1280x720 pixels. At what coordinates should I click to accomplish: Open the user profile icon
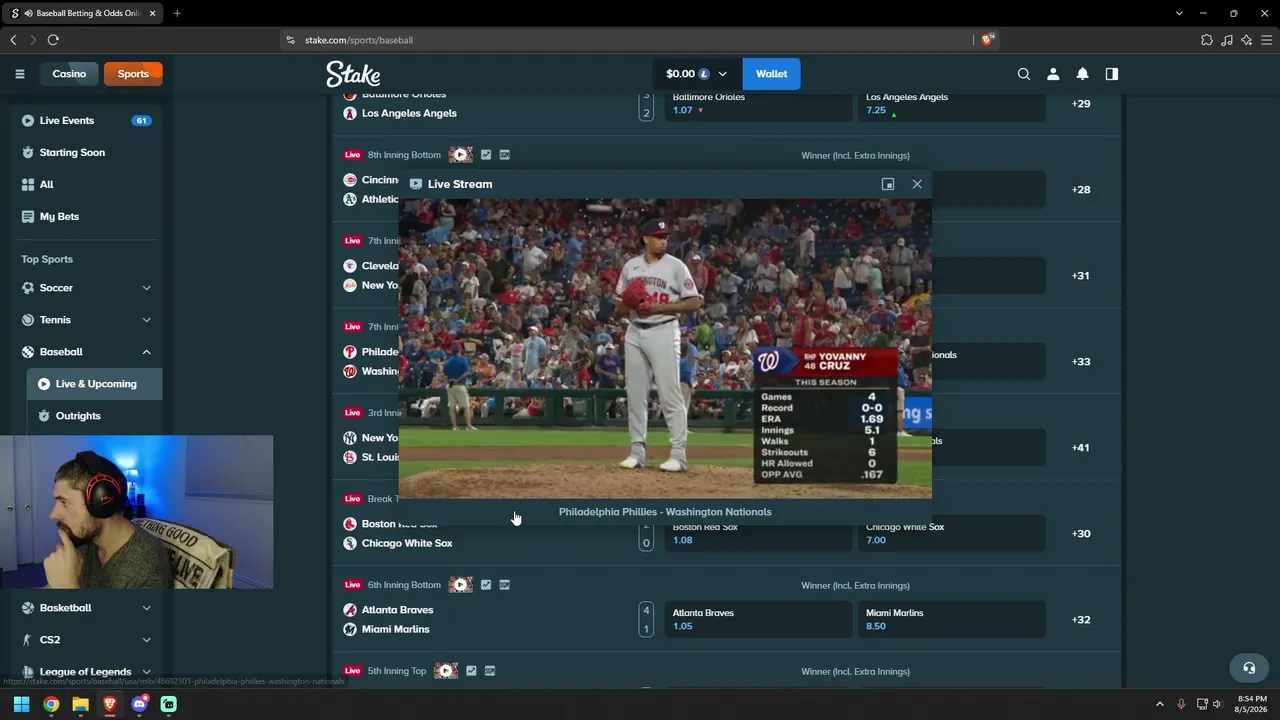(x=1053, y=74)
